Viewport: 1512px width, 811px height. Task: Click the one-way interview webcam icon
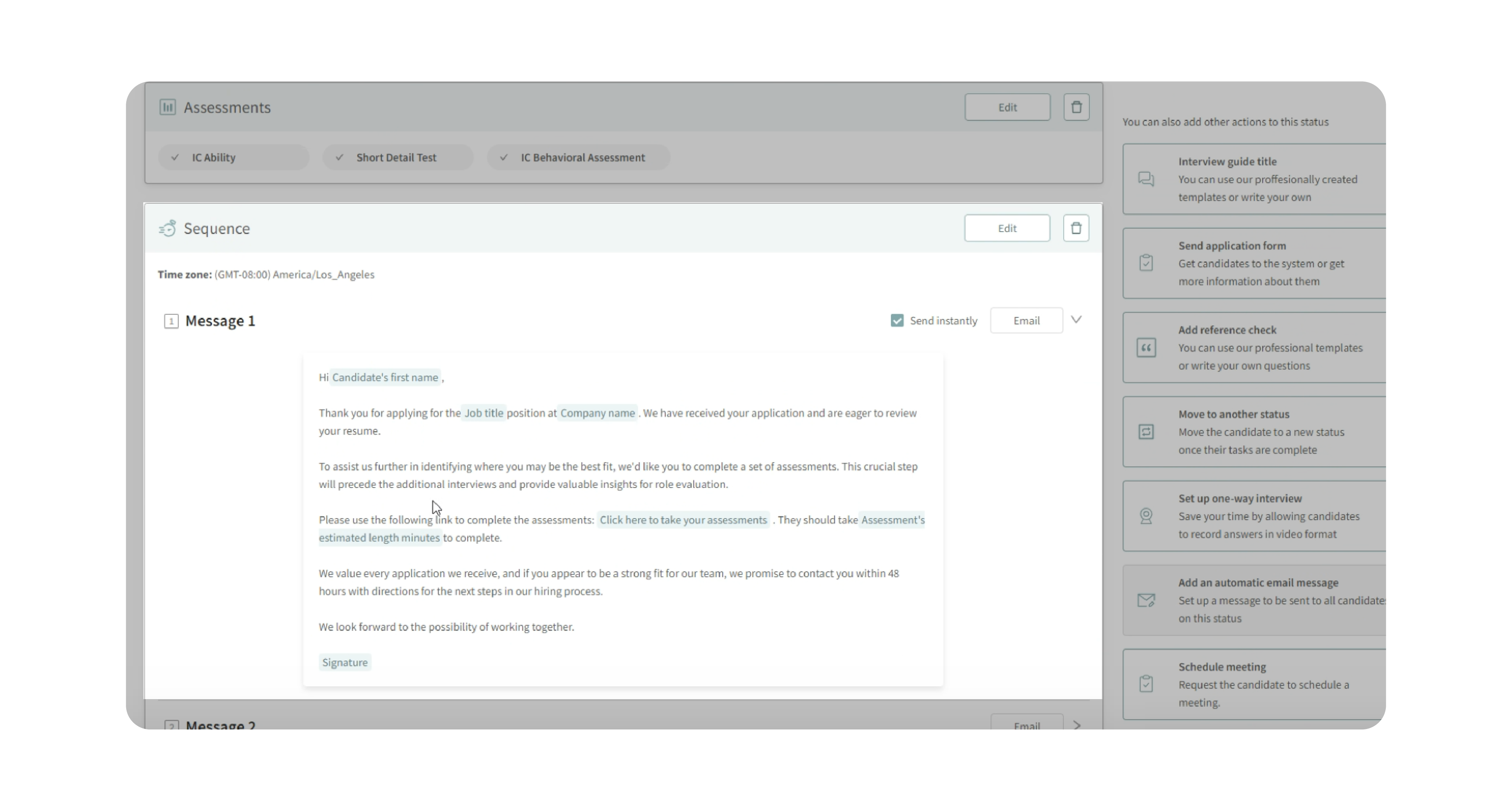tap(1146, 516)
